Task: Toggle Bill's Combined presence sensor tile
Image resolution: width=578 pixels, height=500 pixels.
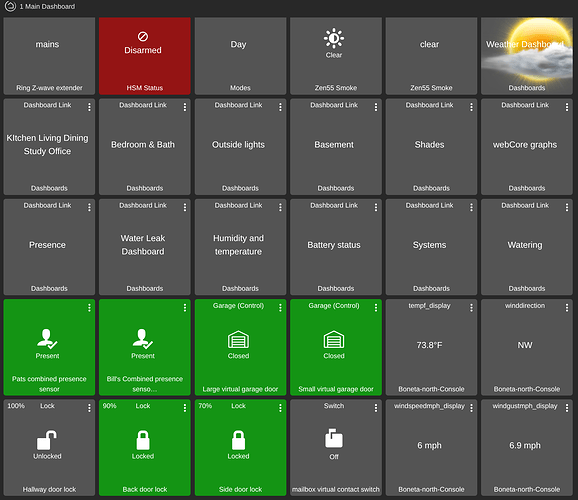Action: (x=144, y=347)
